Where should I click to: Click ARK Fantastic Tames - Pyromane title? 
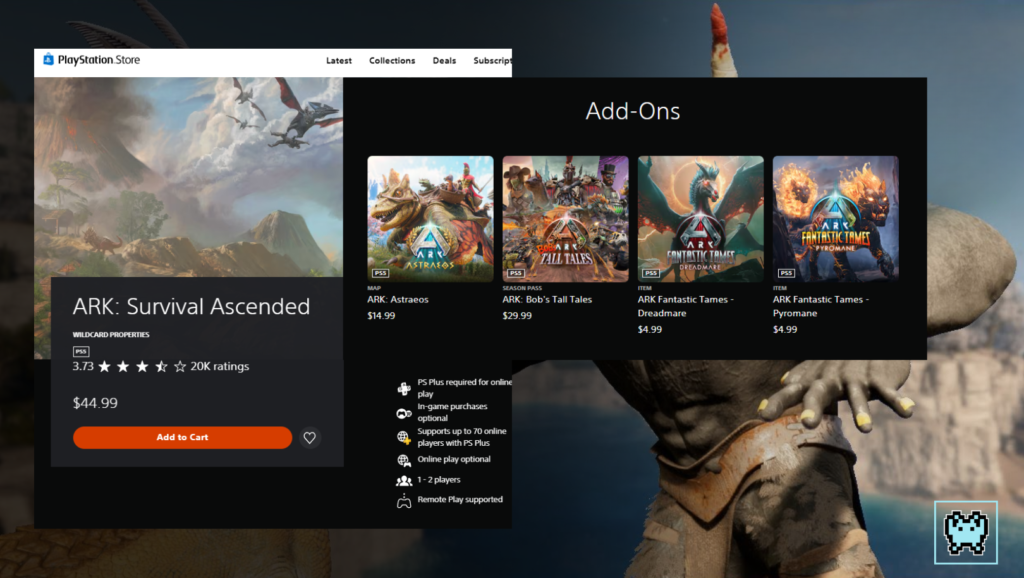tap(821, 306)
